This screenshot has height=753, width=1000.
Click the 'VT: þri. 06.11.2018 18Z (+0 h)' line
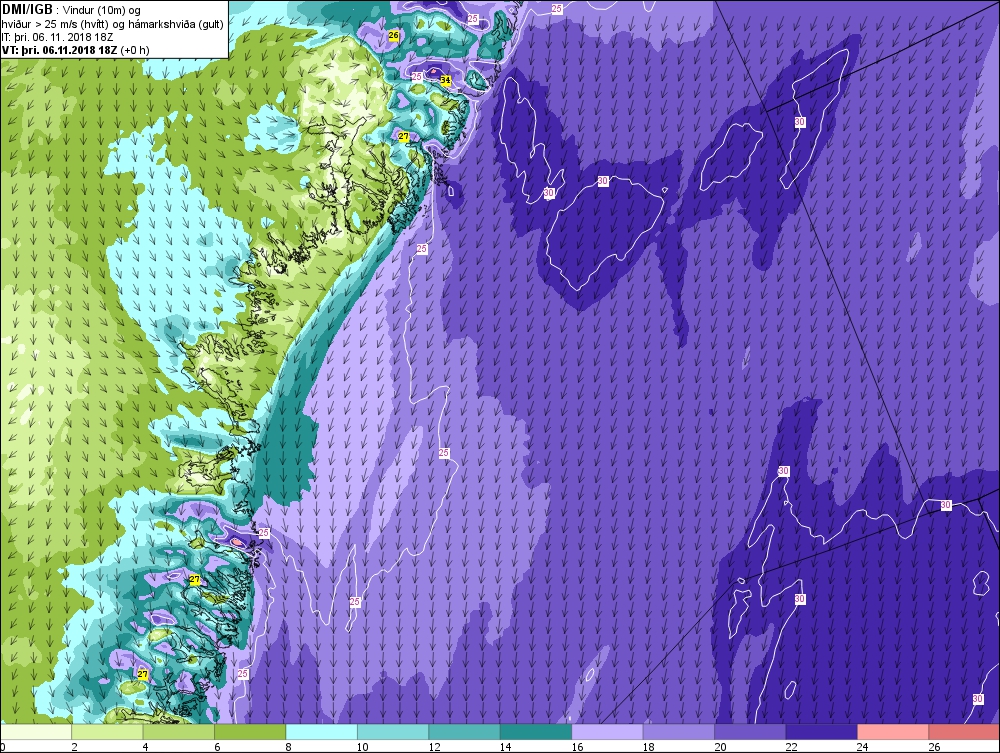click(x=76, y=50)
